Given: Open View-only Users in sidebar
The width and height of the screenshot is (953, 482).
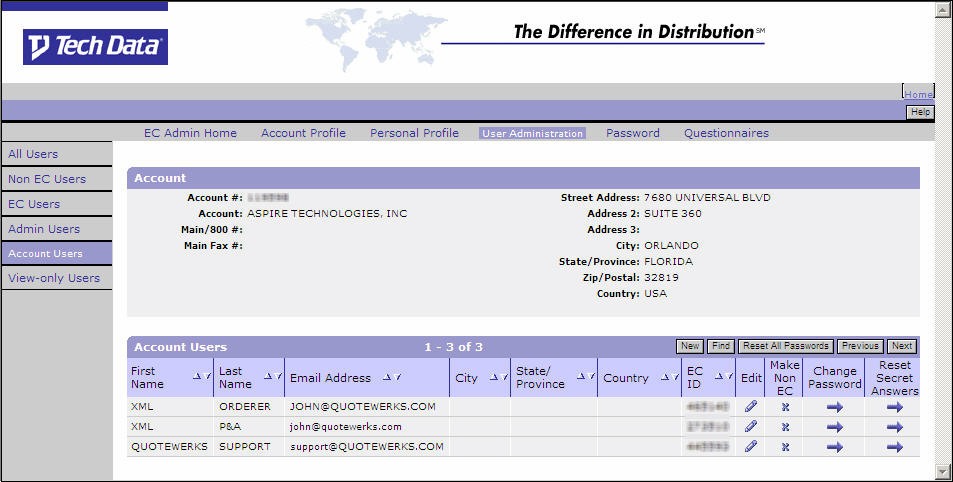Looking at the screenshot, I should (x=57, y=278).
